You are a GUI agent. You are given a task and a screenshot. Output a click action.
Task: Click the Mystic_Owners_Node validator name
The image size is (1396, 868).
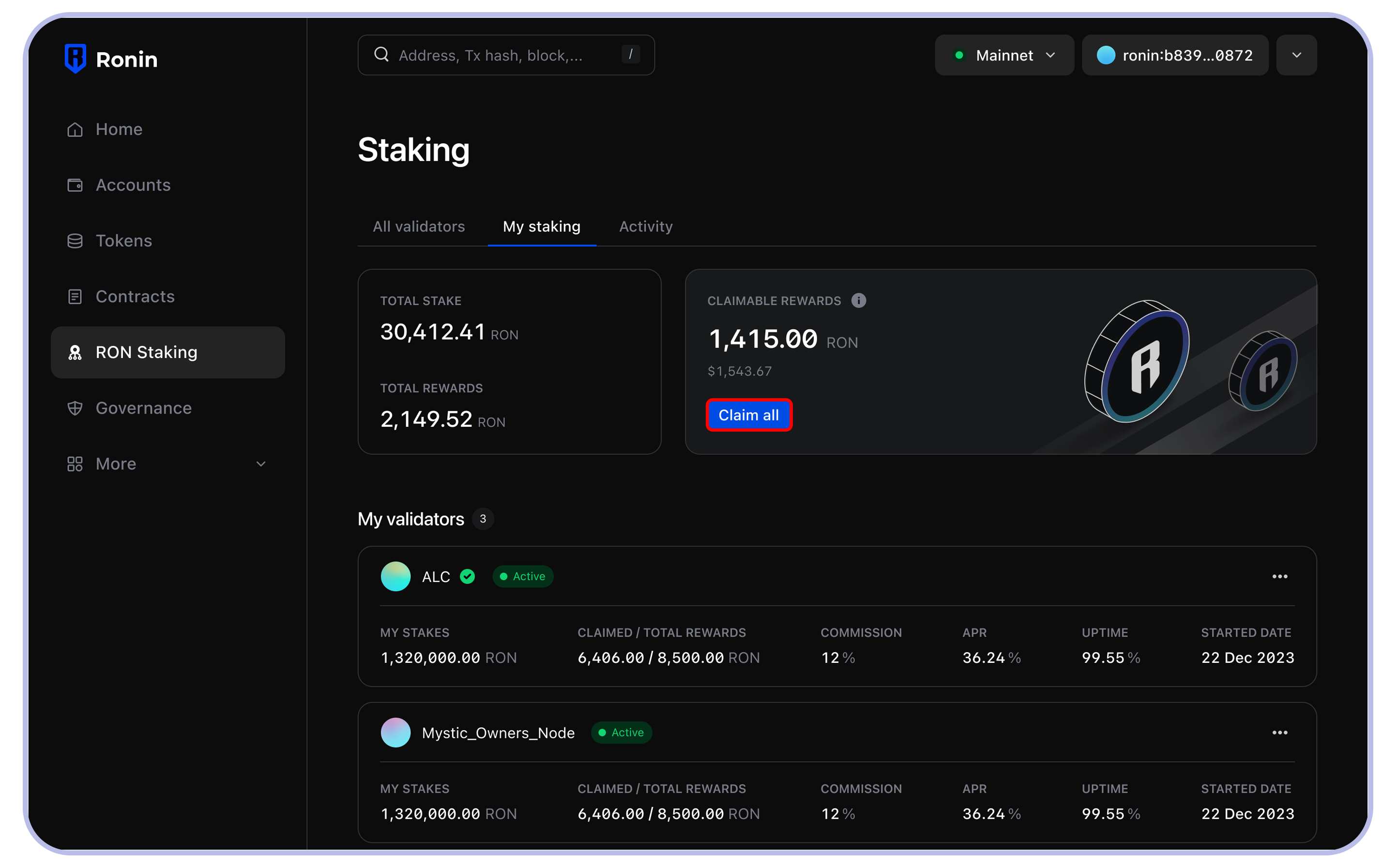click(x=498, y=733)
